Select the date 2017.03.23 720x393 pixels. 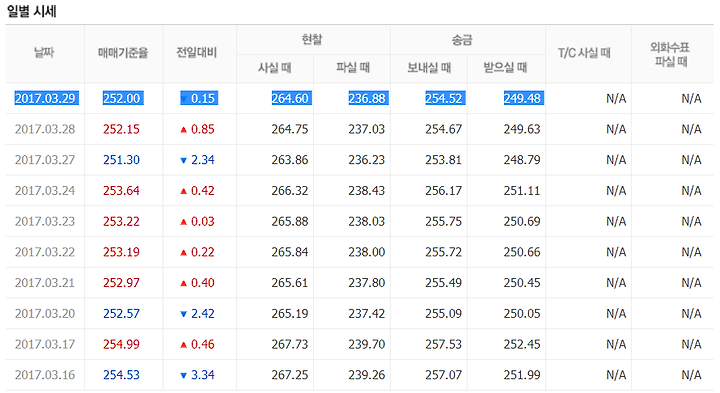[x=45, y=221]
